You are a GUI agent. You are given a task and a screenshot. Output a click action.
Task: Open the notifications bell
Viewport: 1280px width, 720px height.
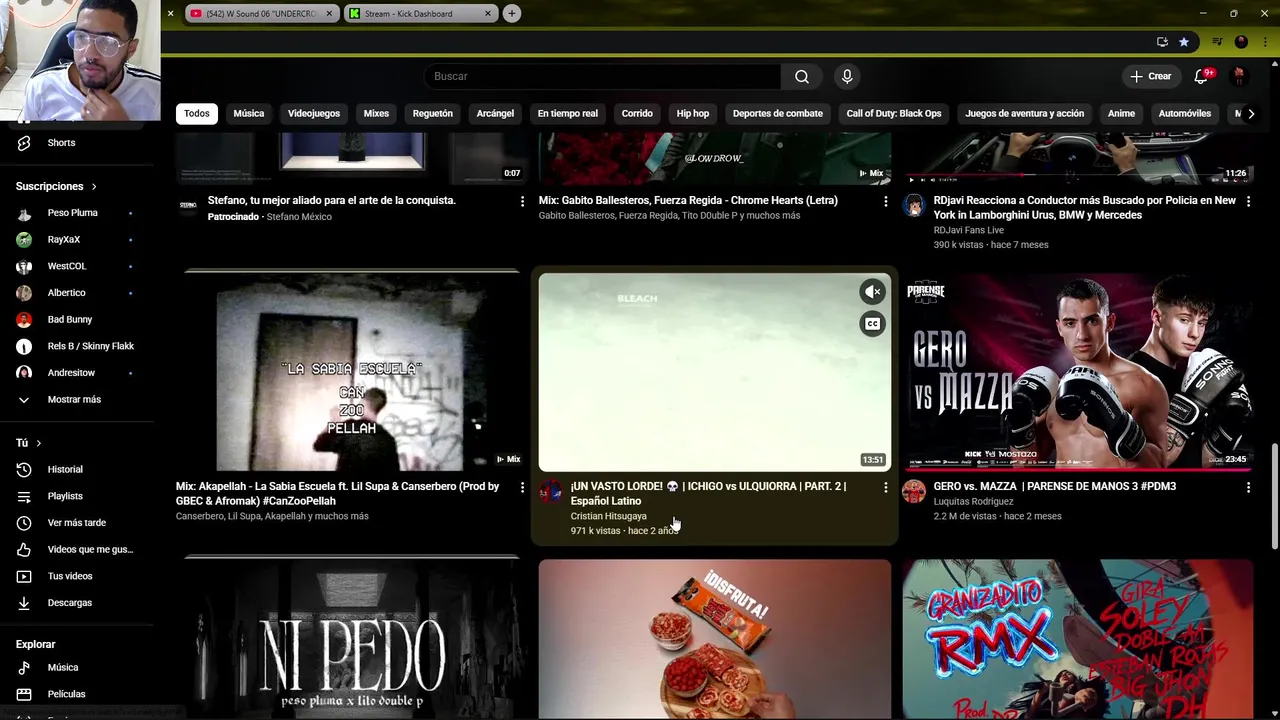tap(1202, 76)
